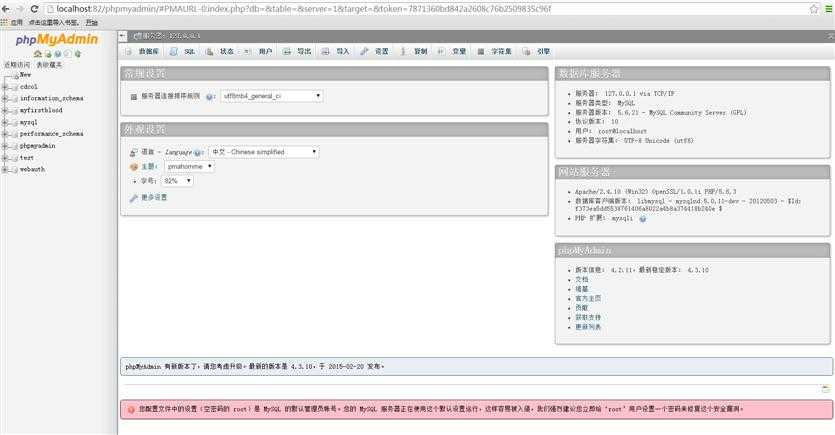This screenshot has width=835, height=435.
Task: Click browser back arrow
Action: pos(6,9)
